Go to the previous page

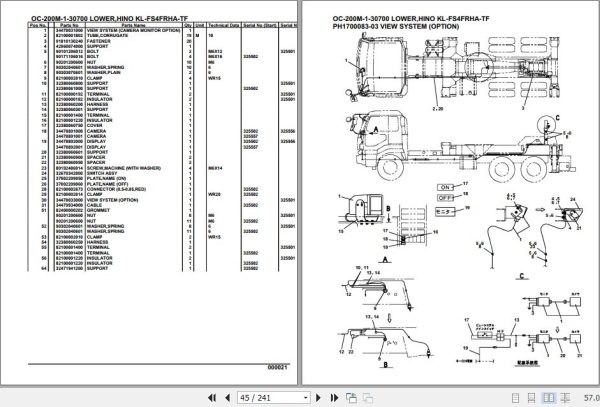tap(227, 398)
